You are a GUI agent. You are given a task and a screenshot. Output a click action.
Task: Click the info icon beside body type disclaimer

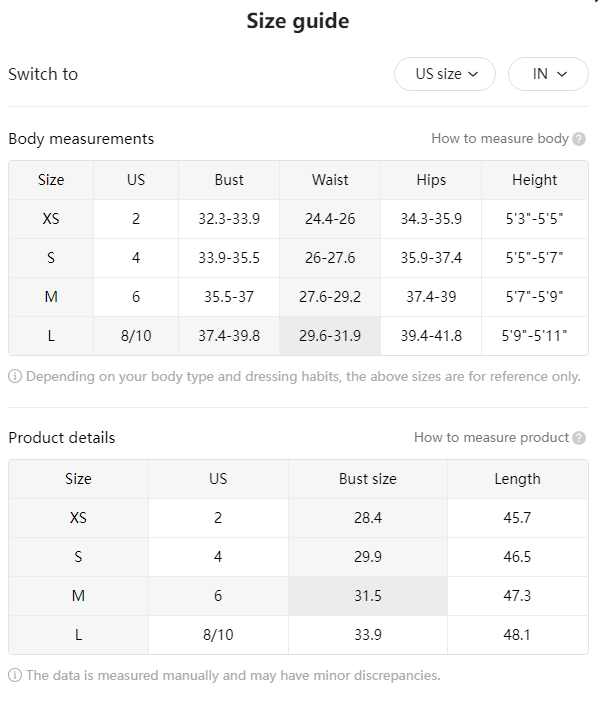(15, 376)
